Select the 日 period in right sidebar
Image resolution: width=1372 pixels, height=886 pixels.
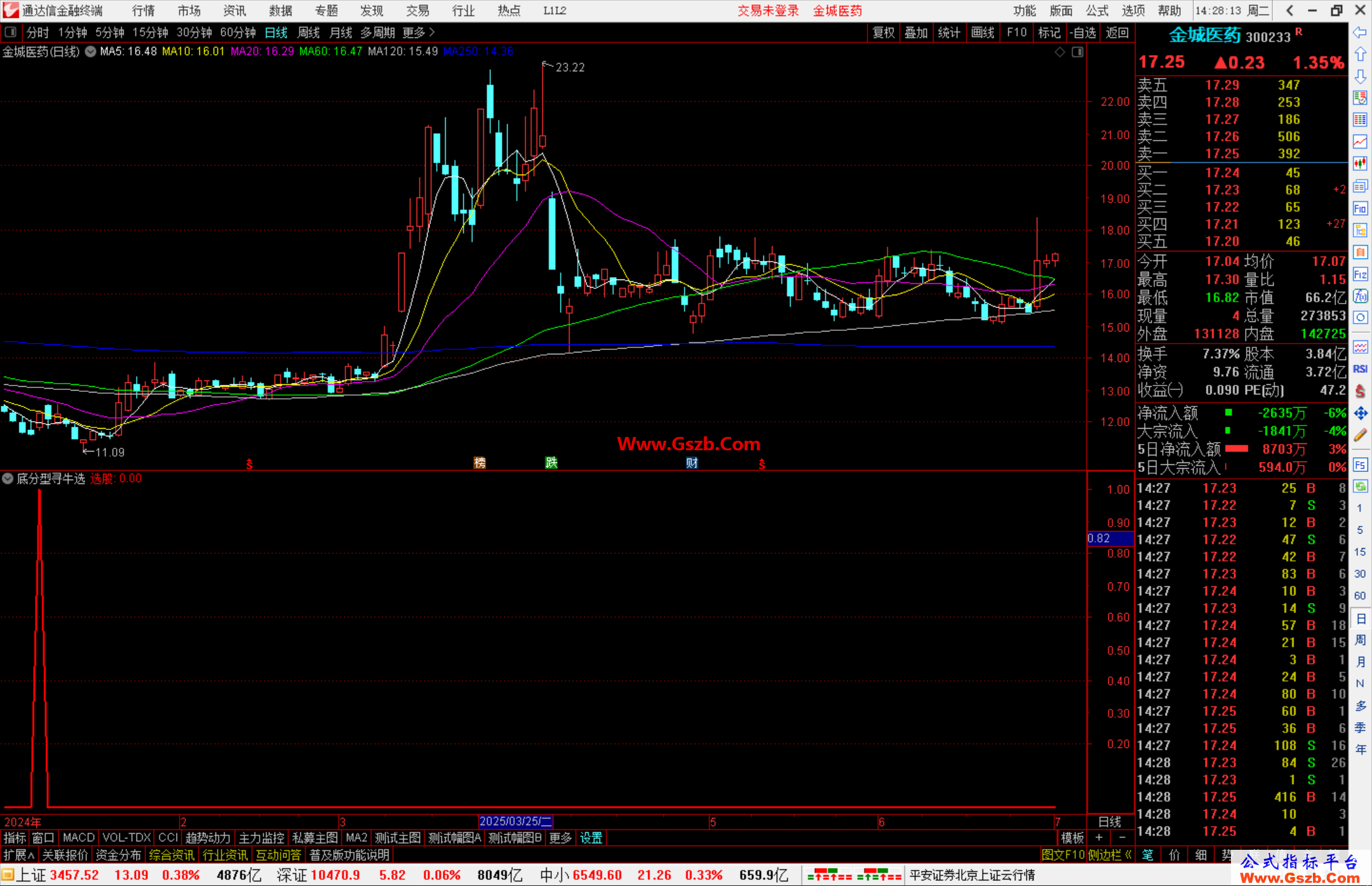(1360, 619)
